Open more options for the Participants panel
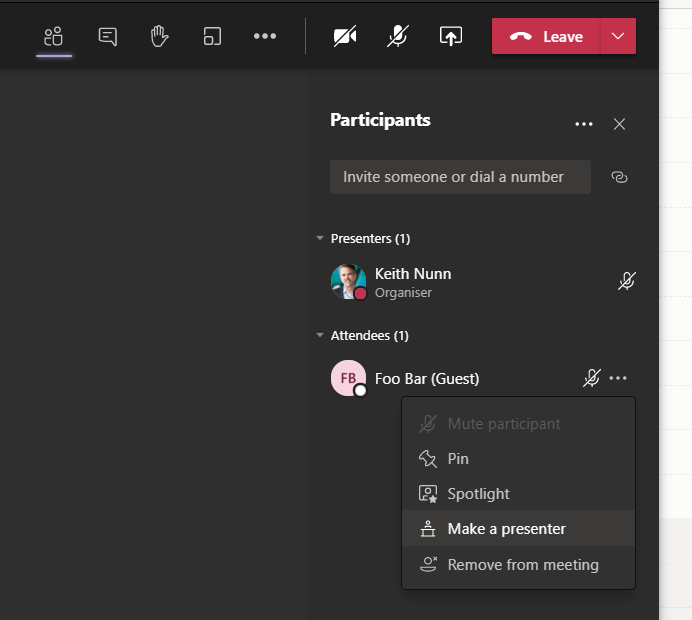The height and width of the screenshot is (620, 692). 583,124
